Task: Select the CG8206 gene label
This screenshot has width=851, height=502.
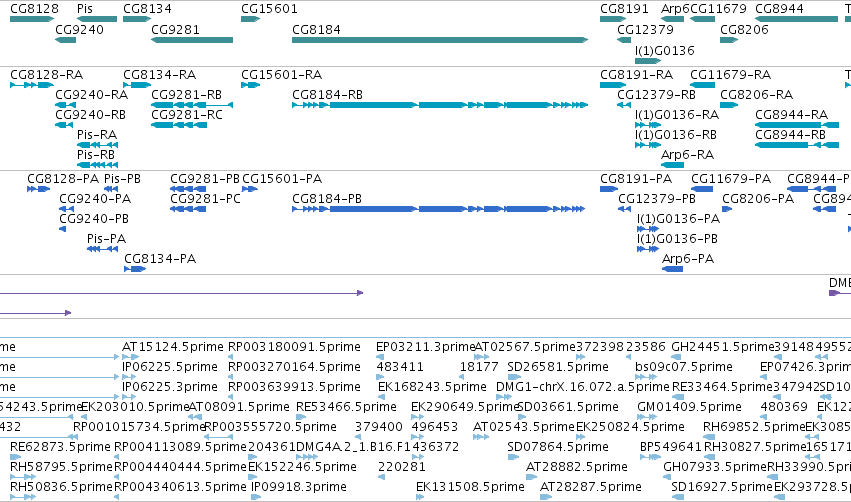Action: click(x=744, y=29)
